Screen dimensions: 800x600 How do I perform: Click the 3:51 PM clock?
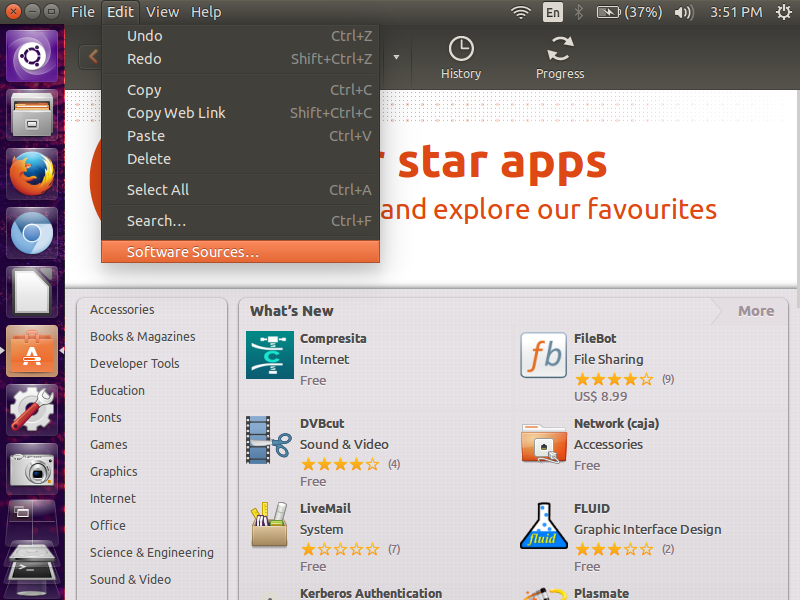click(x=736, y=12)
